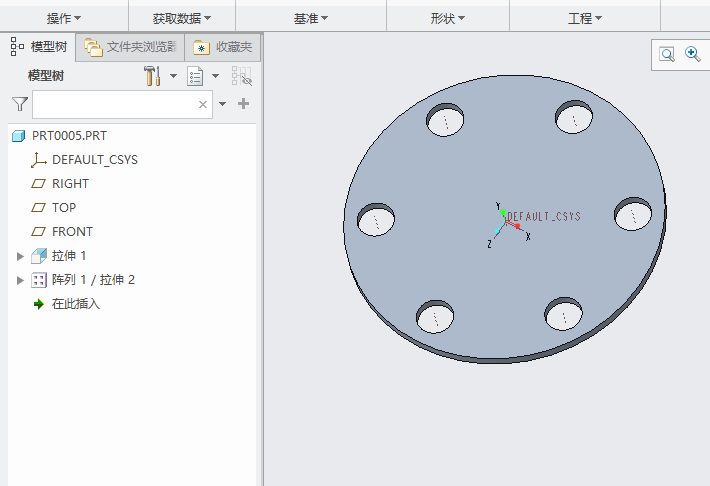Select the FRONT datum plane

tap(72, 231)
